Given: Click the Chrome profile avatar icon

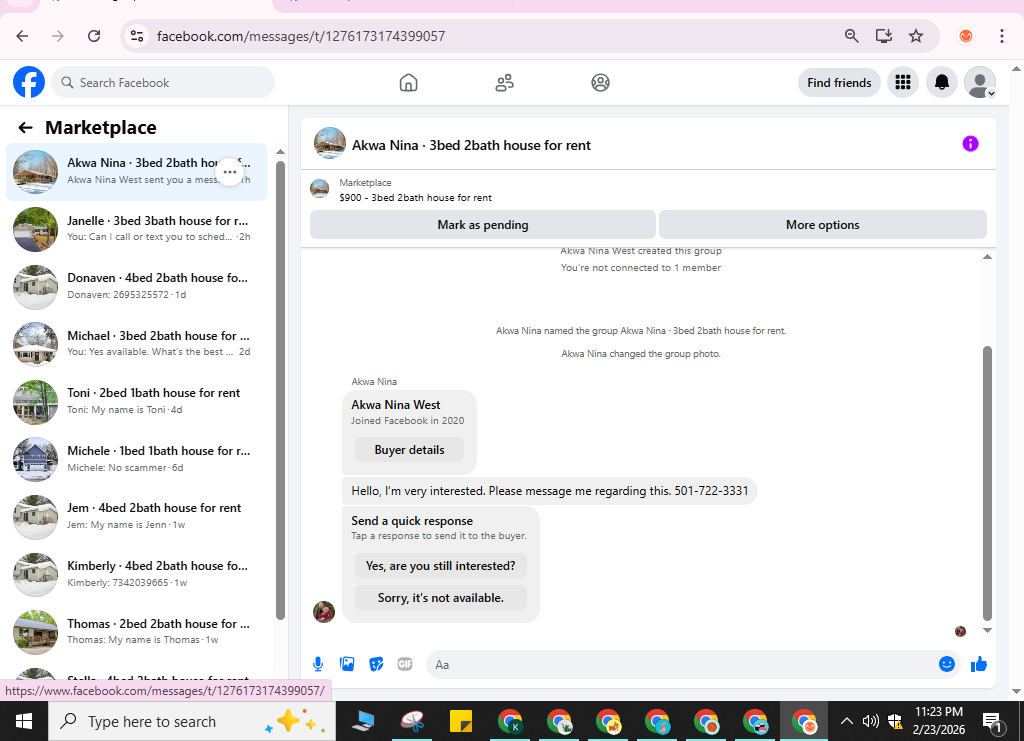Looking at the screenshot, I should pos(966,36).
